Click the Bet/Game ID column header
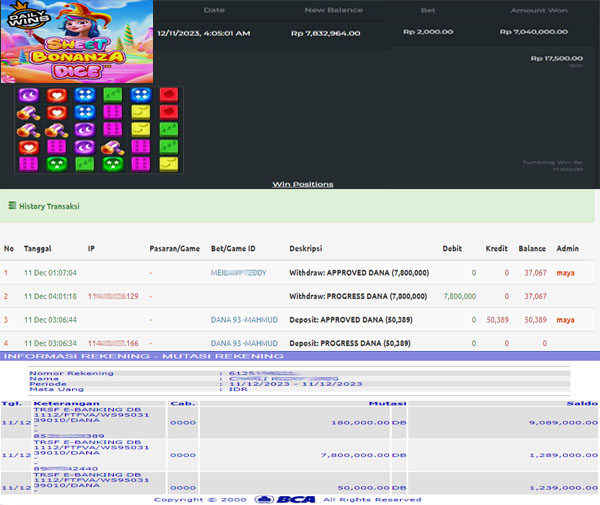The image size is (600, 505). (233, 249)
